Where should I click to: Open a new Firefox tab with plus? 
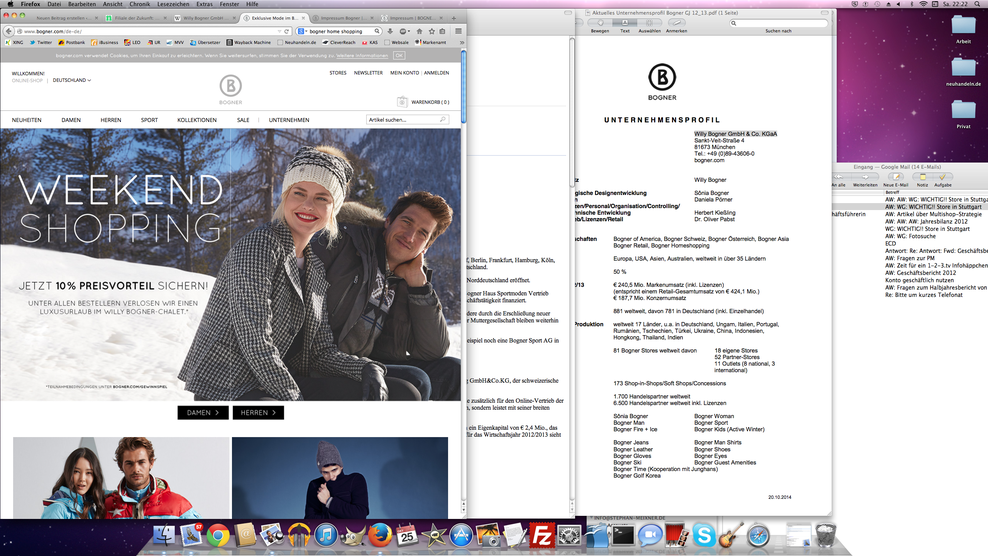pyautogui.click(x=454, y=18)
